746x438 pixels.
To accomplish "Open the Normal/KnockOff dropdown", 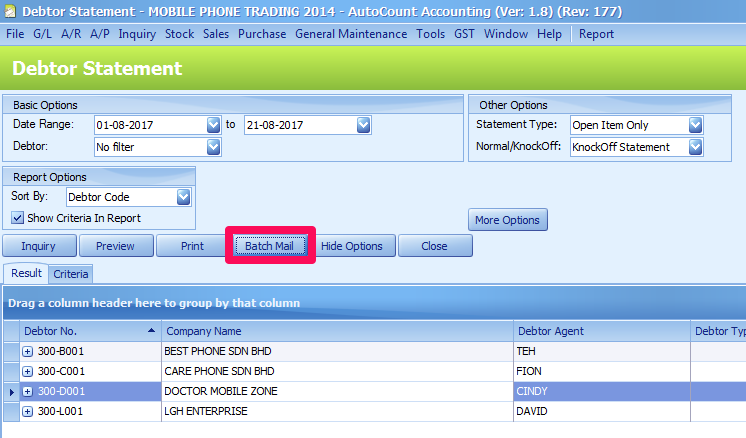I will point(695,147).
